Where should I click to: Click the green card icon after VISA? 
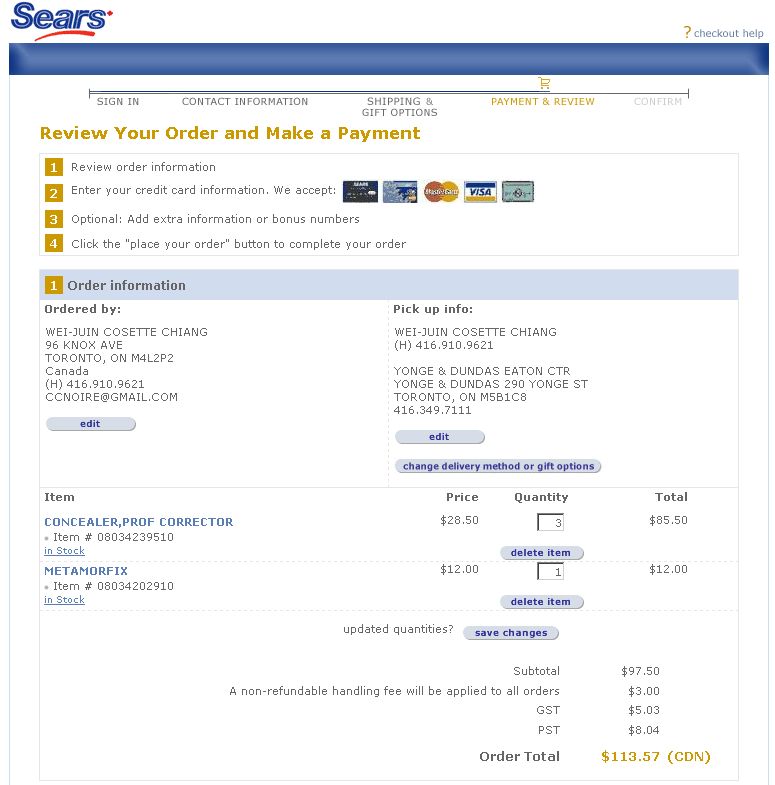coord(518,192)
